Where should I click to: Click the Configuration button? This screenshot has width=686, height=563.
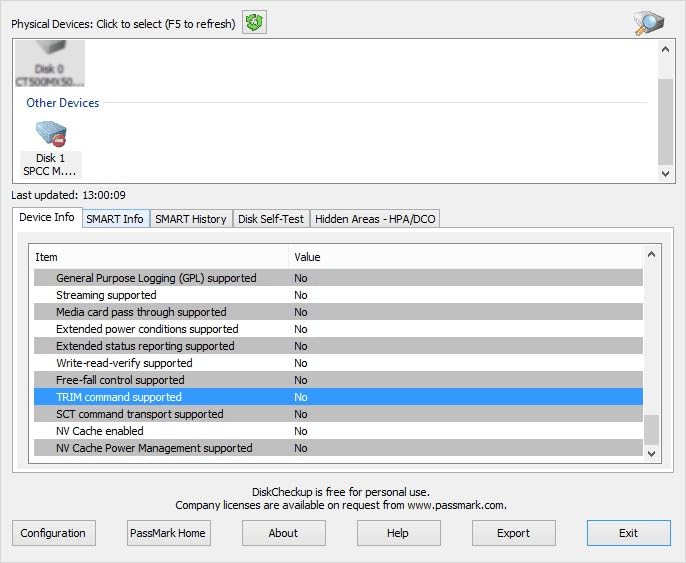(53, 533)
